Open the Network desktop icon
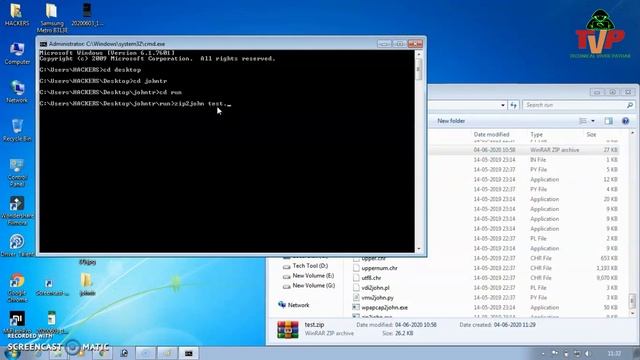 point(17,91)
